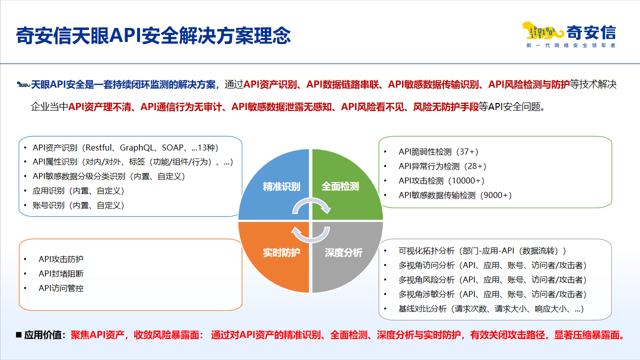Click bullet 应用识别 (内置、自定义)
The width and height of the screenshot is (640, 360).
point(78,191)
